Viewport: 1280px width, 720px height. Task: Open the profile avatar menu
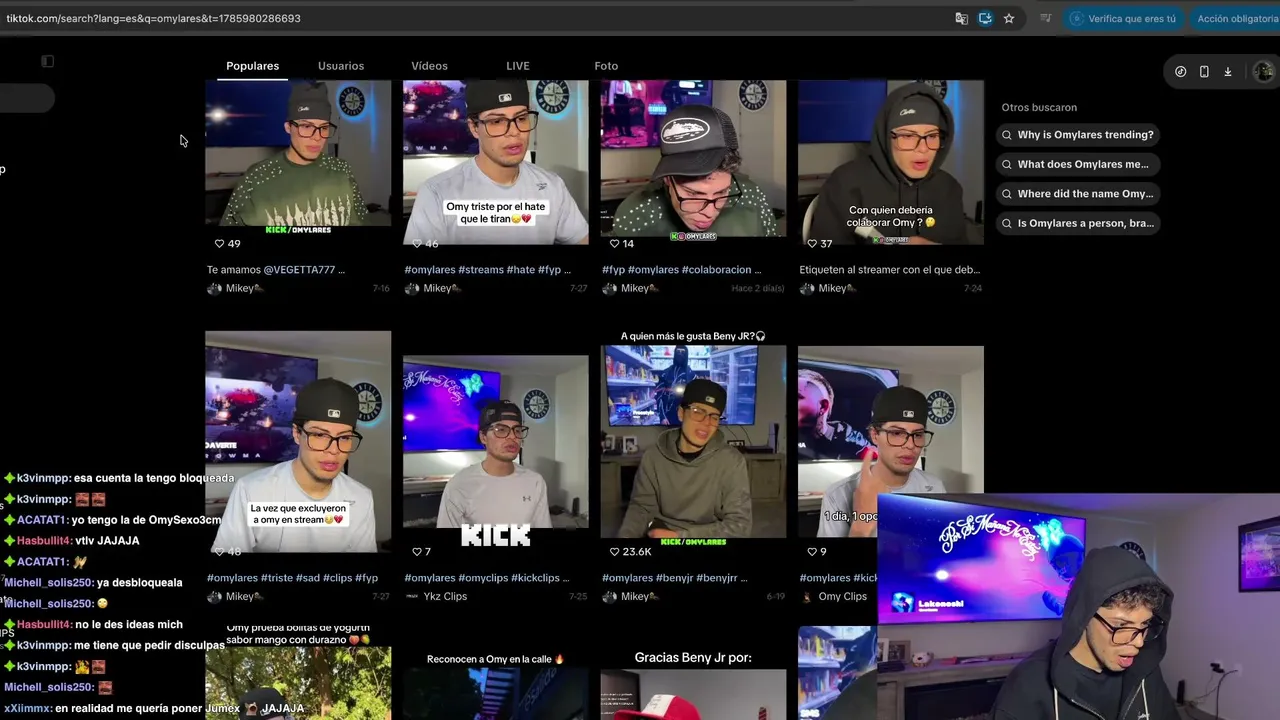click(1263, 71)
